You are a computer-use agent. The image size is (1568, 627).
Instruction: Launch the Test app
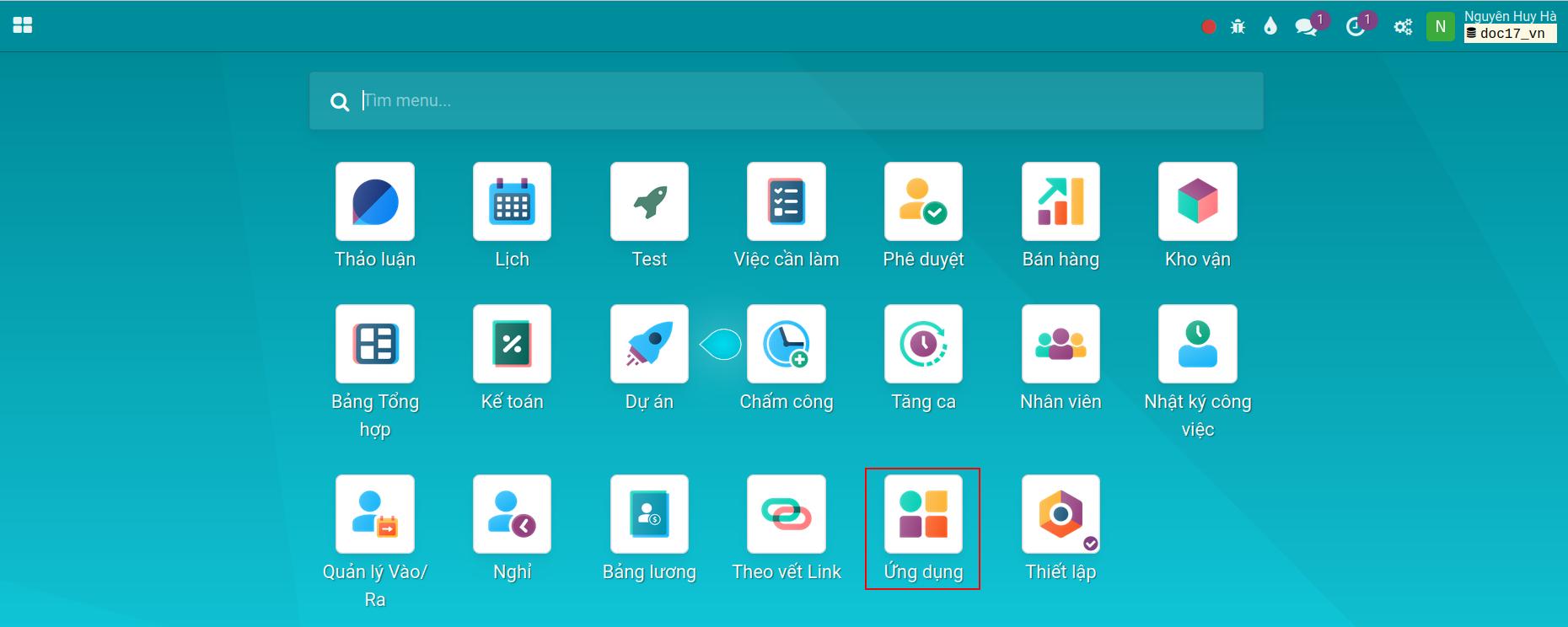(649, 201)
